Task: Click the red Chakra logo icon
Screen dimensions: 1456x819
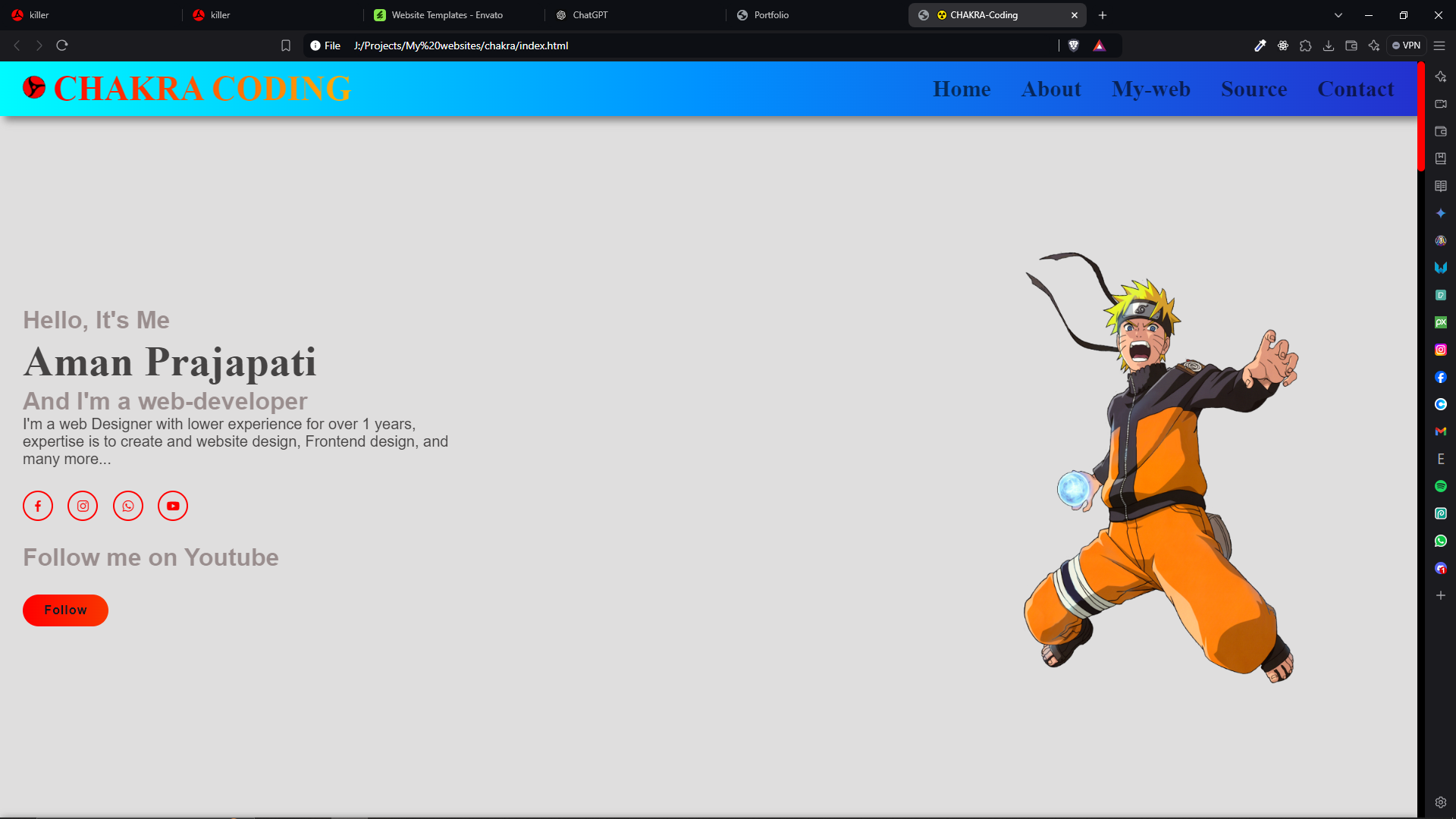Action: point(34,87)
